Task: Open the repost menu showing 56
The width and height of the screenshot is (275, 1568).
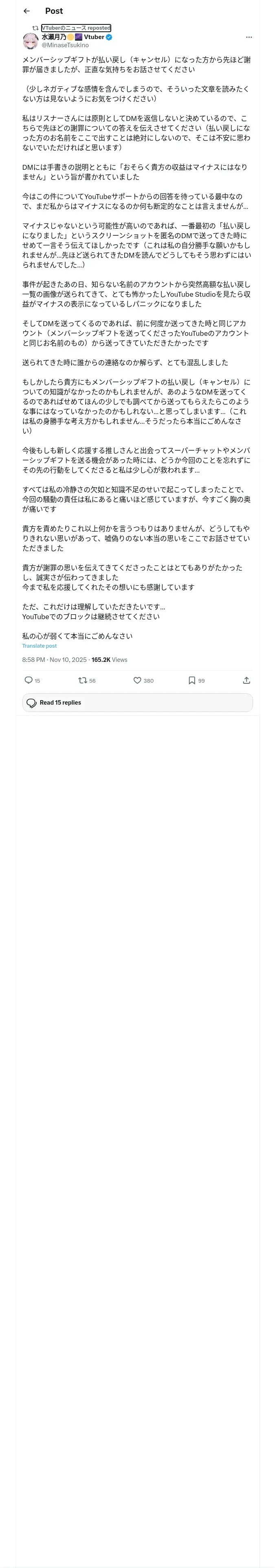Action: pyautogui.click(x=83, y=680)
